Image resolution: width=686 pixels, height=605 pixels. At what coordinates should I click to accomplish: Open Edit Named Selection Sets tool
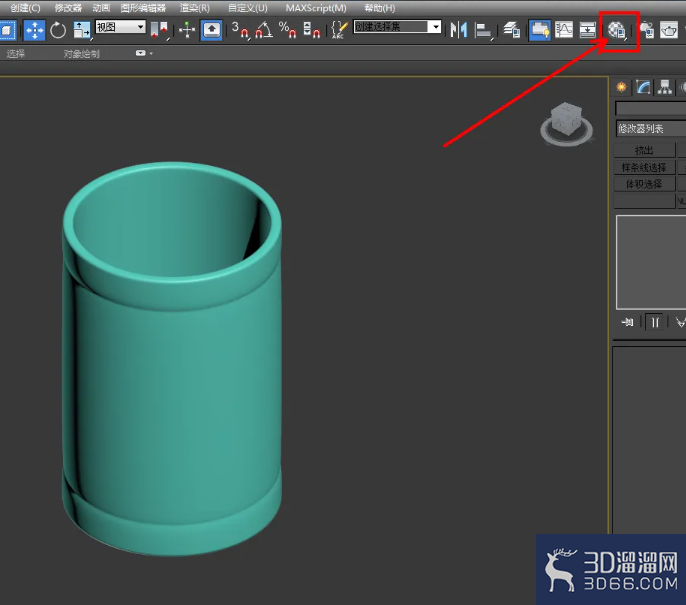[x=340, y=30]
